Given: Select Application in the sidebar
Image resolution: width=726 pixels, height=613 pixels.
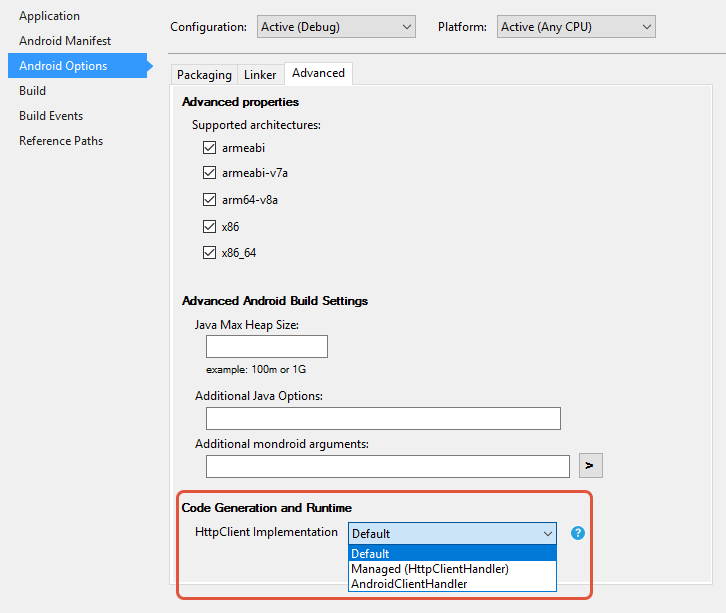Looking at the screenshot, I should 50,16.
